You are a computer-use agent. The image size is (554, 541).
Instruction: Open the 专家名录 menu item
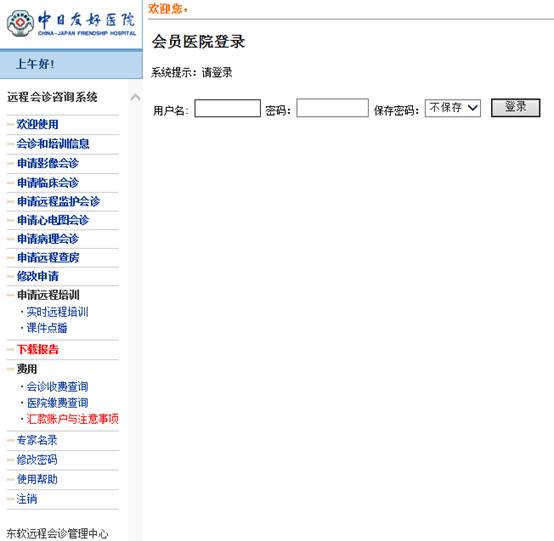[37, 440]
